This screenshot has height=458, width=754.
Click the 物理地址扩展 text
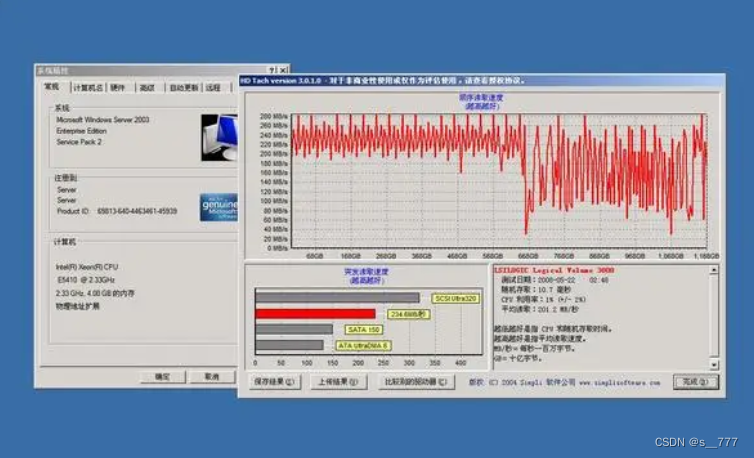tap(78, 306)
